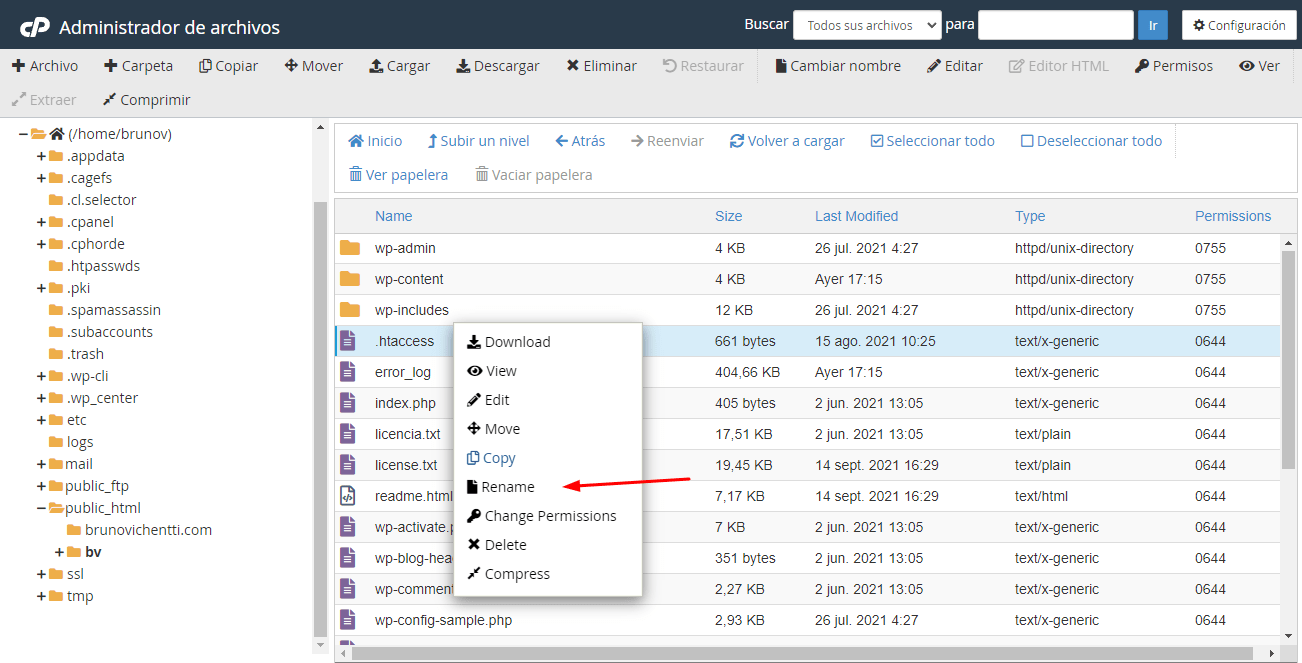Open Configuración settings
Viewport: 1302px width, 663px height.
click(1239, 25)
